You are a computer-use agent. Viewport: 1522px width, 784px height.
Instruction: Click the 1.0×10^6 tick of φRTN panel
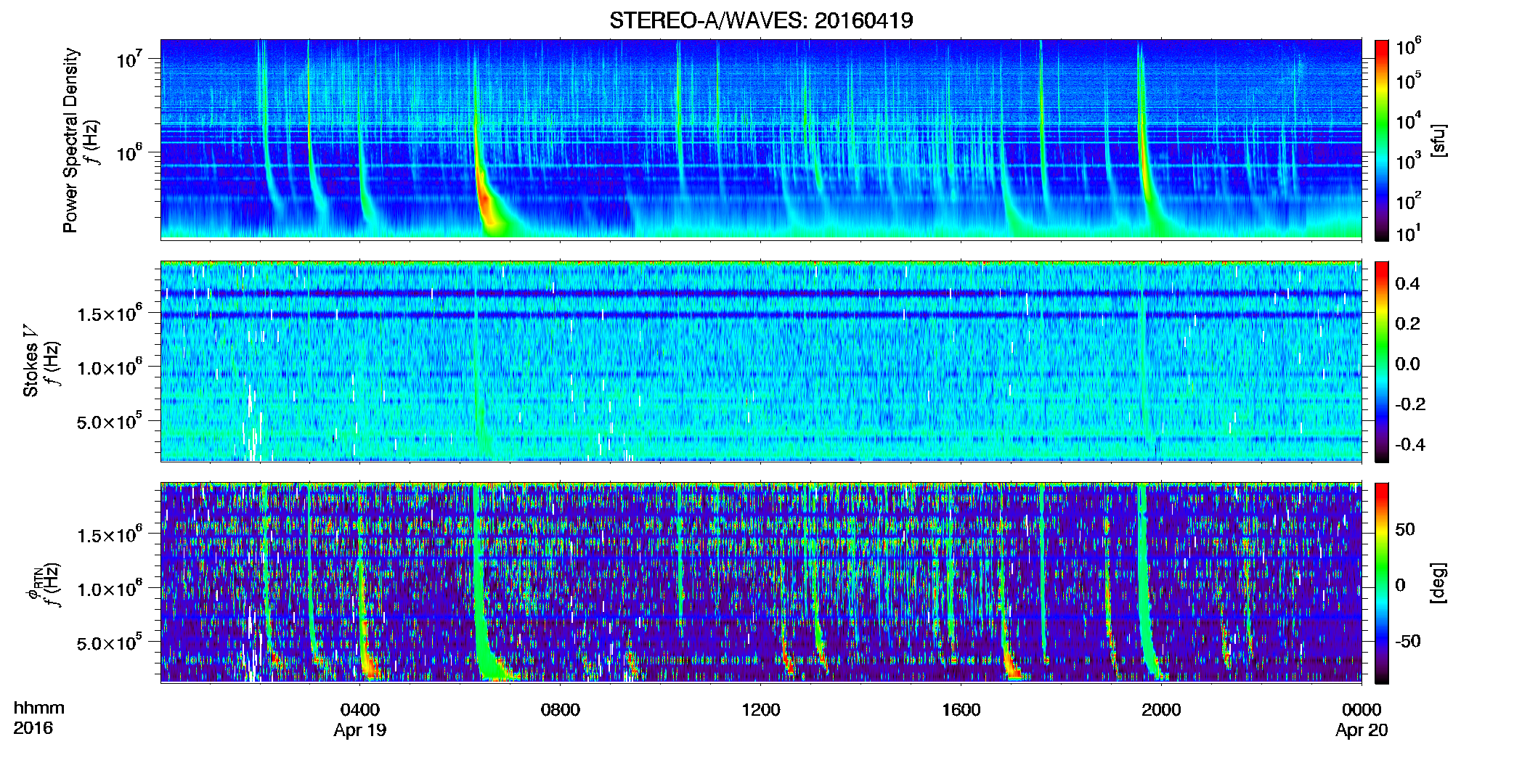(x=110, y=588)
